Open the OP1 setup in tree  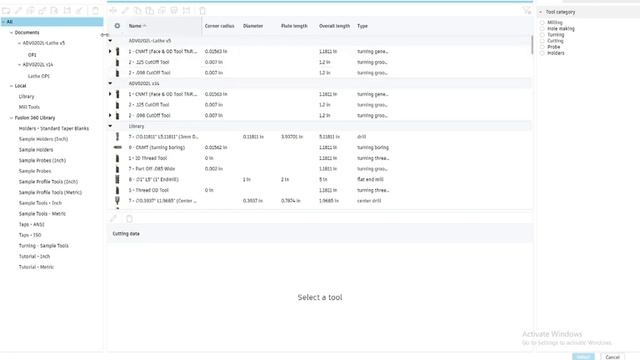(x=32, y=55)
